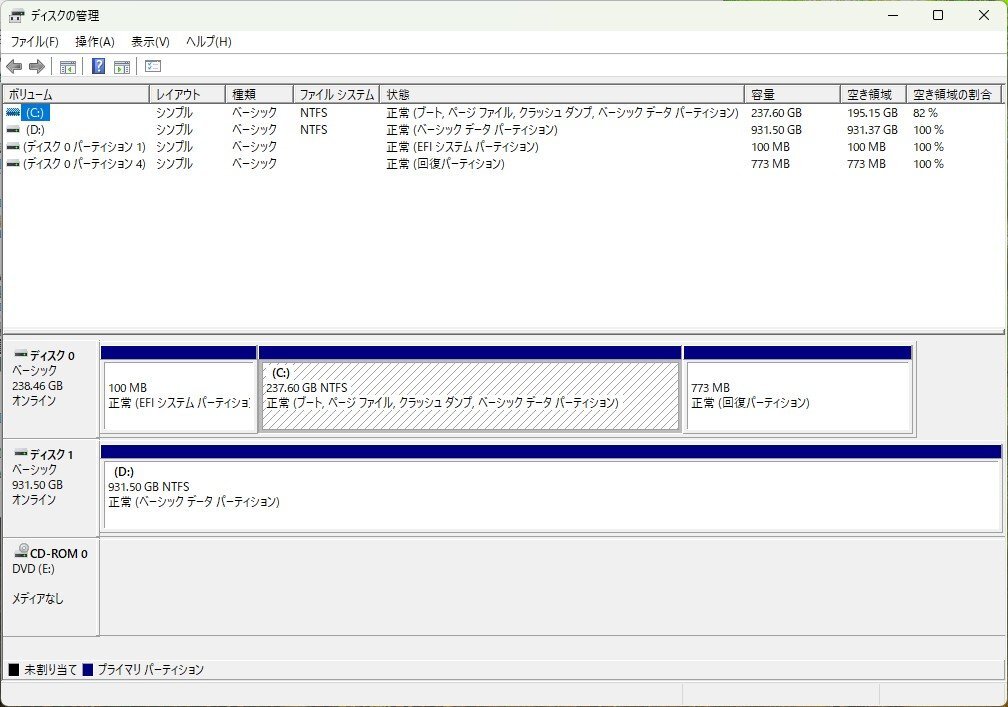The height and width of the screenshot is (707, 1008).
Task: Click the プライマリ パーティション legend color swatch
Action: 89,670
